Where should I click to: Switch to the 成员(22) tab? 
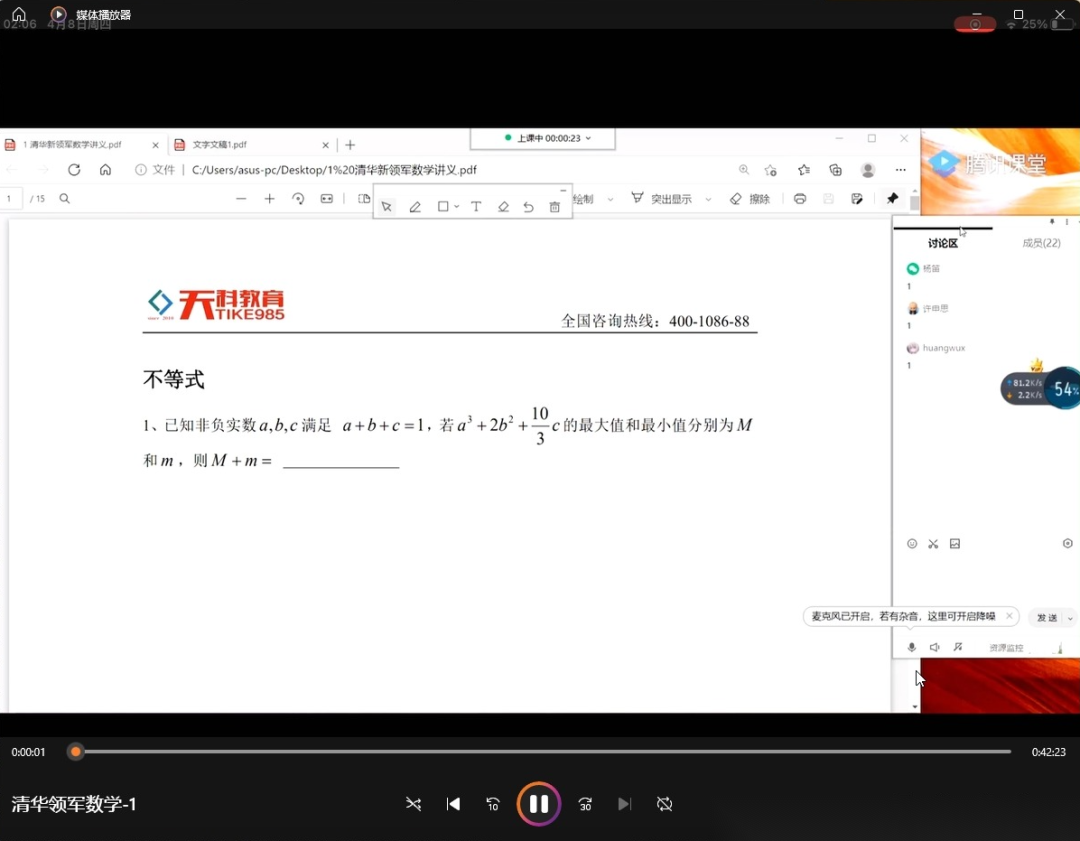click(1041, 243)
